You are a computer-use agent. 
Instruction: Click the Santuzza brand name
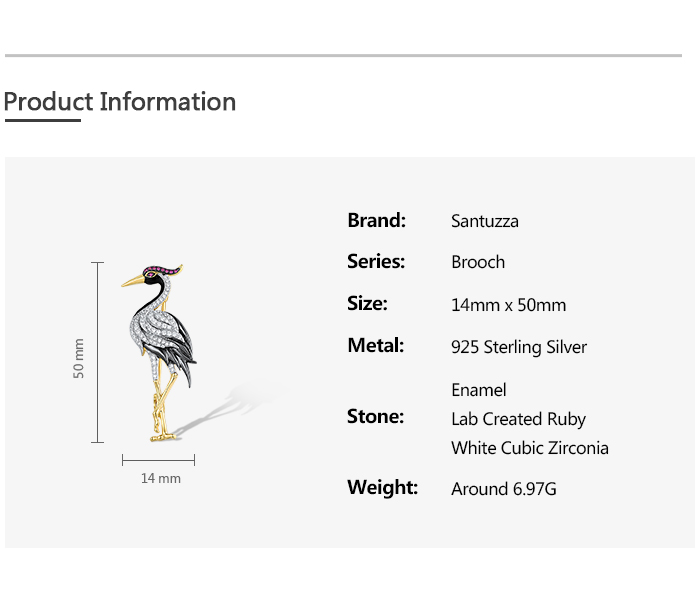pyautogui.click(x=485, y=221)
